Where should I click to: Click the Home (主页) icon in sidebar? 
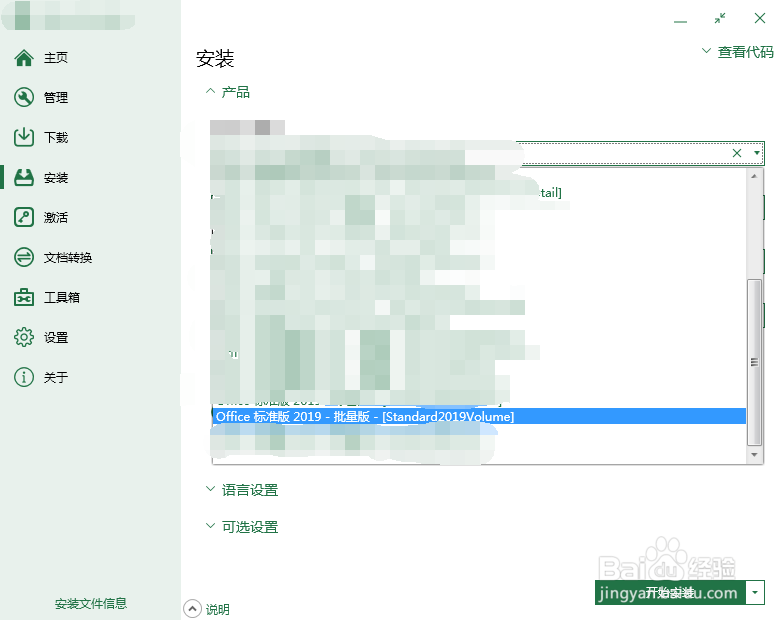(24, 58)
